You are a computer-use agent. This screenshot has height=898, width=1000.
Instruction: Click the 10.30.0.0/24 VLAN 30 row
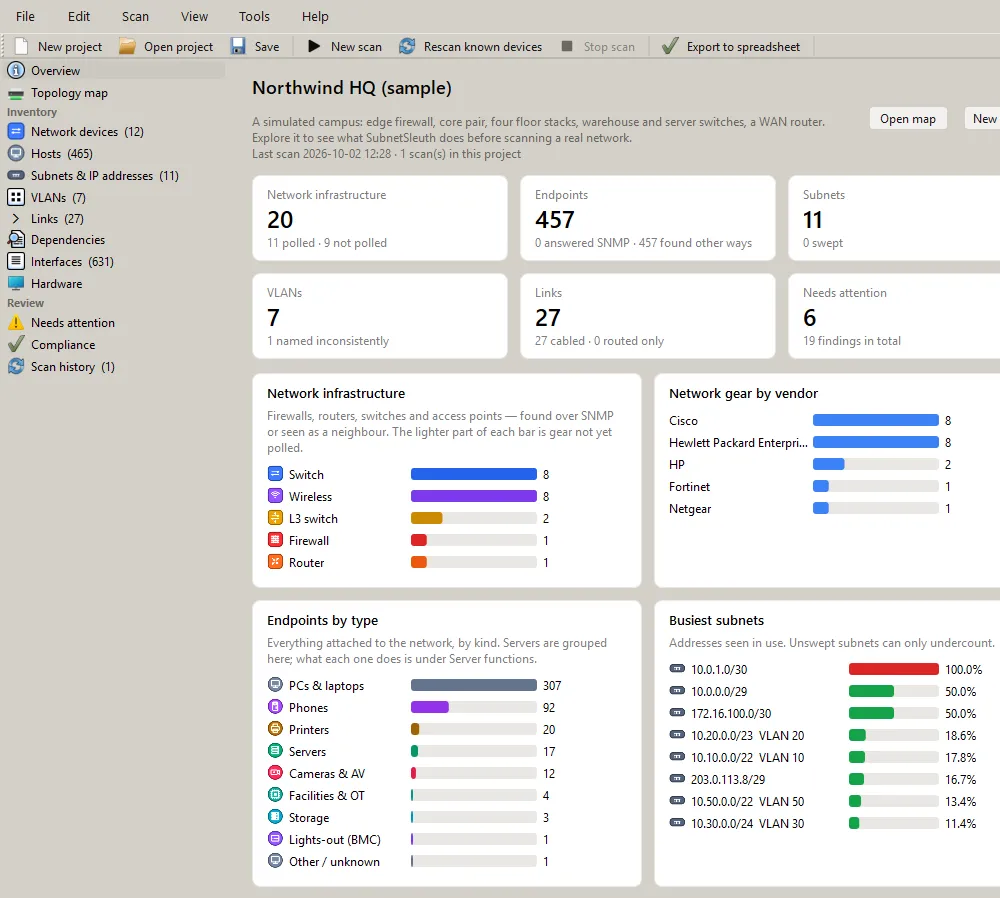pos(825,823)
